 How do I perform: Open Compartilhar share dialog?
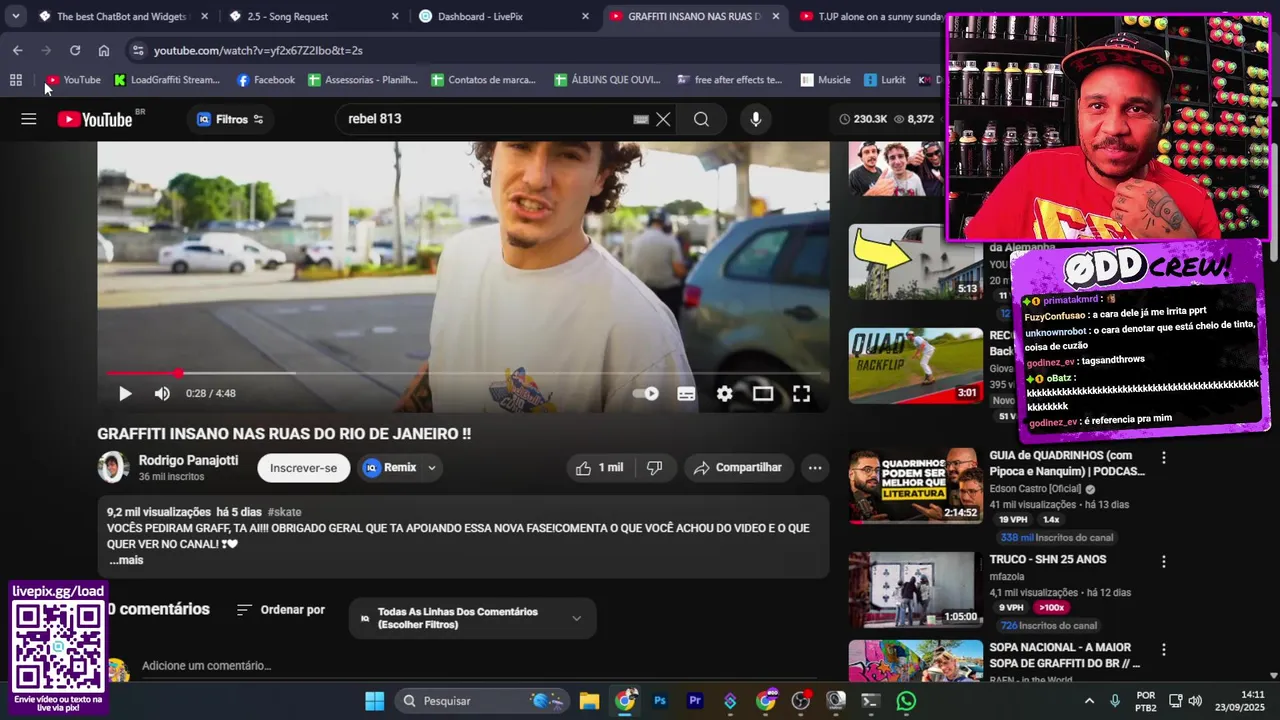pos(738,467)
